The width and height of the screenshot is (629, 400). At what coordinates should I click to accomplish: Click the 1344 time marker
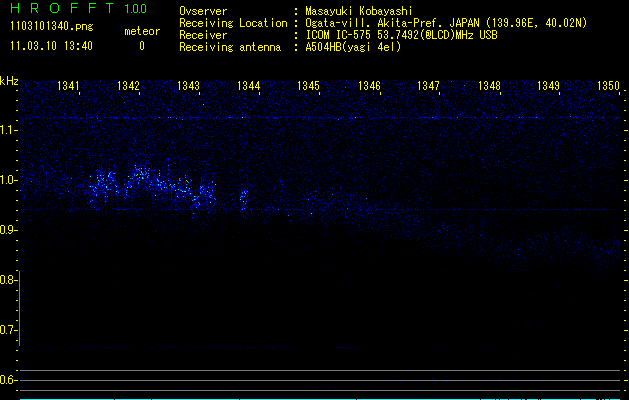[248, 86]
